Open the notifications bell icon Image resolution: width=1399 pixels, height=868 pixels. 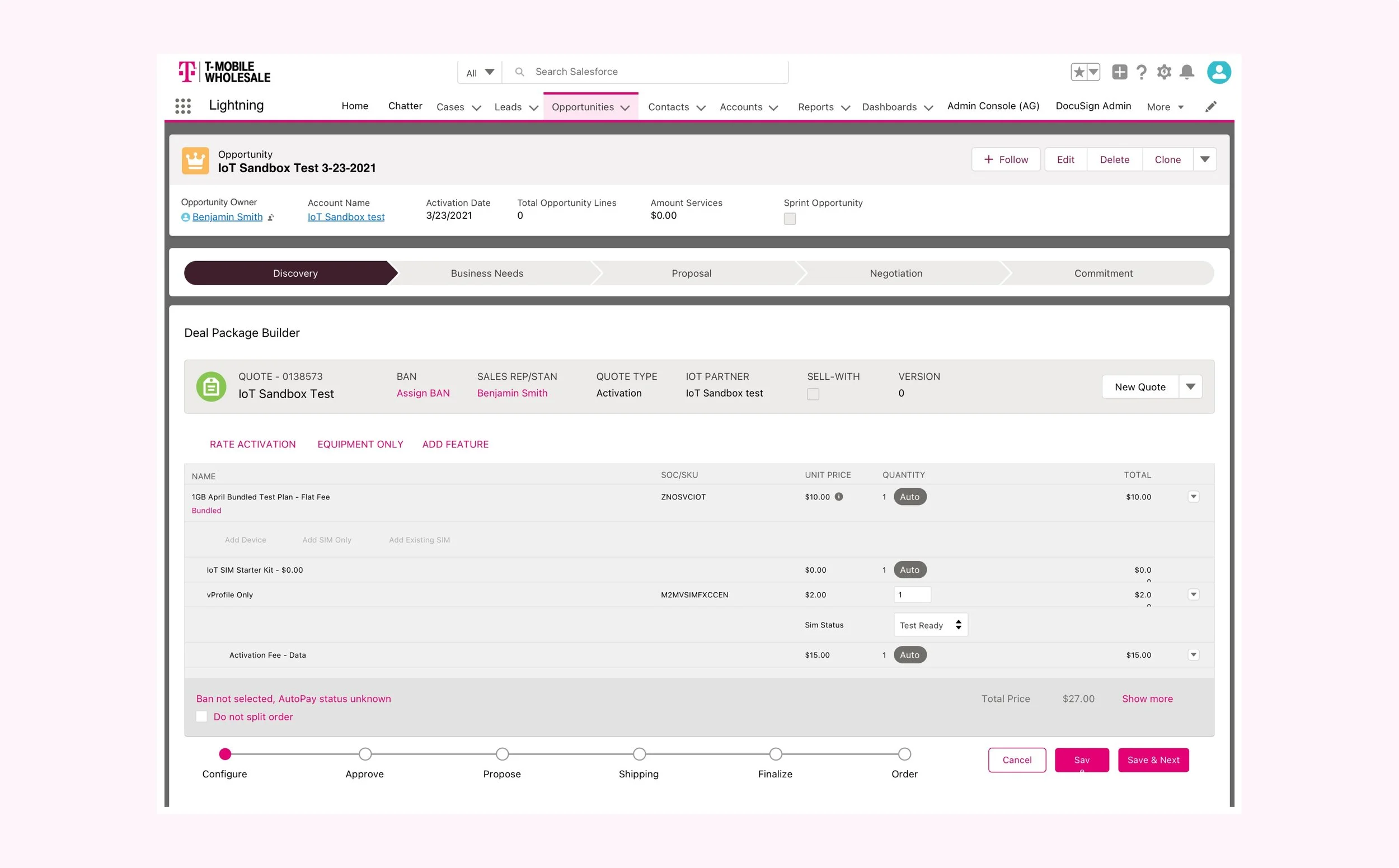[x=1186, y=72]
